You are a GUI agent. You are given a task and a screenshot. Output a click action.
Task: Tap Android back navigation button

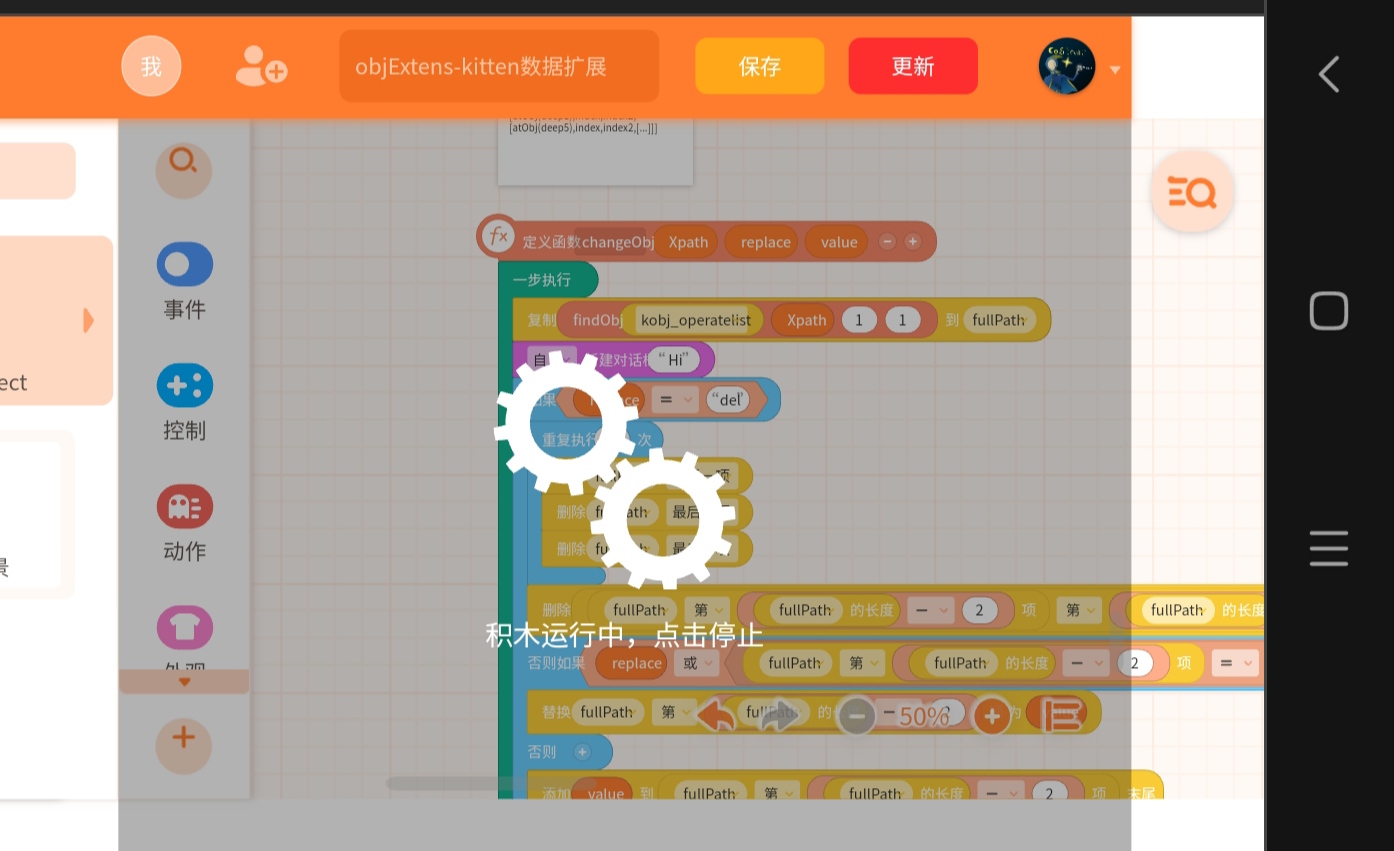[x=1329, y=74]
